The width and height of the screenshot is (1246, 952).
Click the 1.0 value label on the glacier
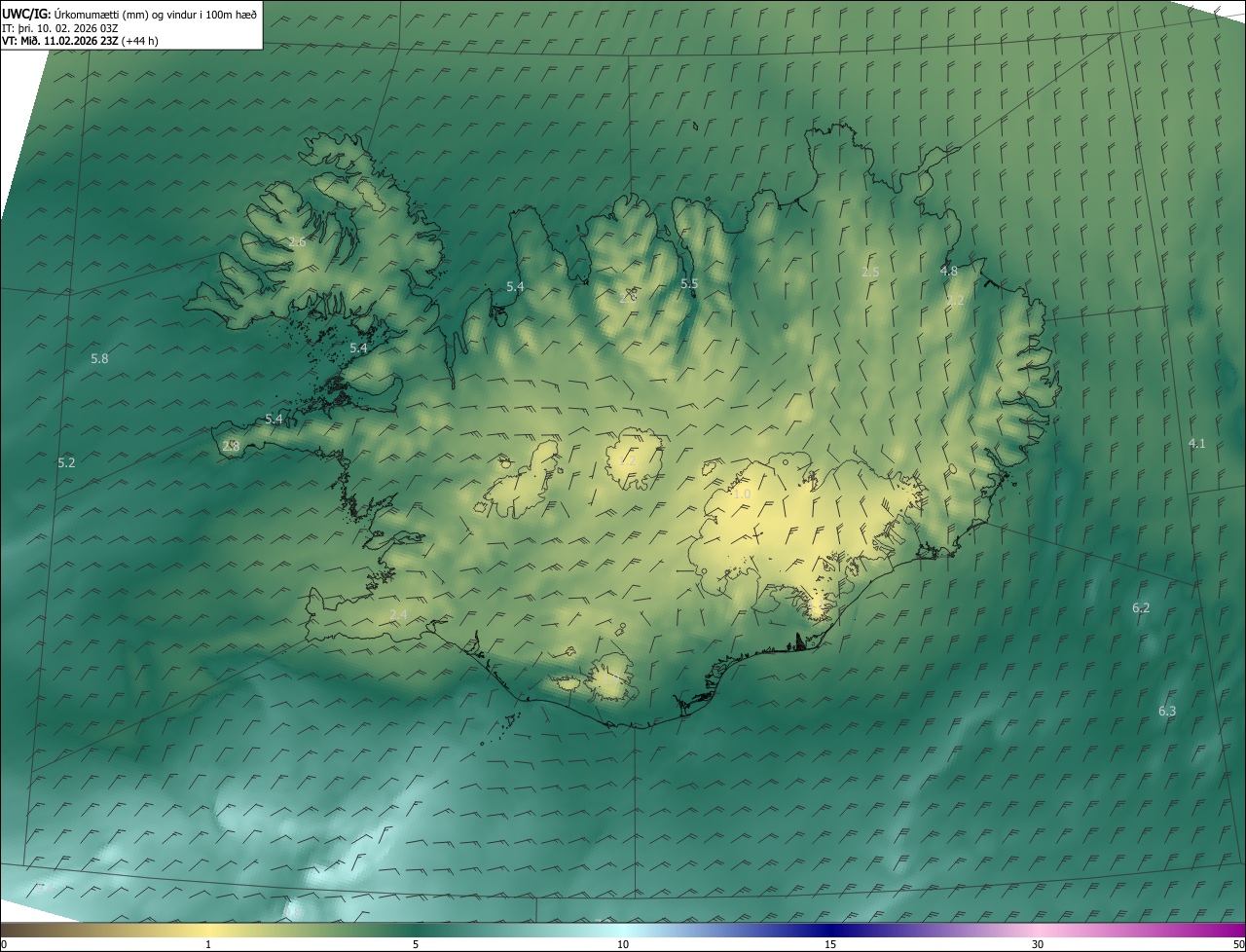click(742, 494)
